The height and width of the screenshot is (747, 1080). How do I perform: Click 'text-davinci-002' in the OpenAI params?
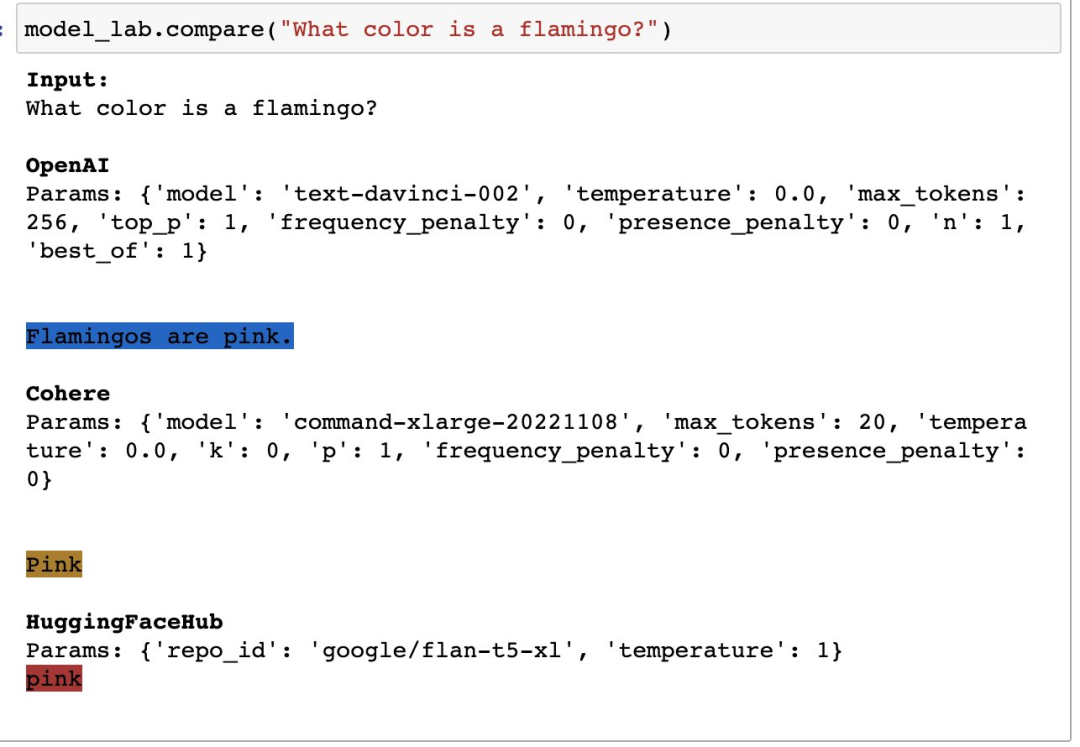tap(406, 194)
